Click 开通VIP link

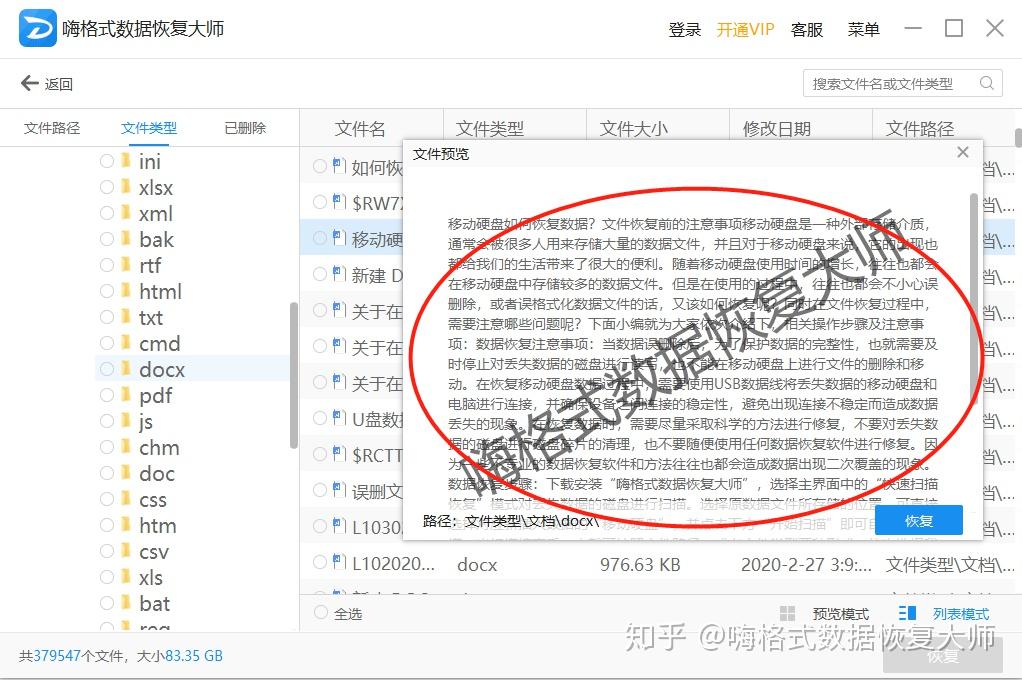click(x=746, y=29)
